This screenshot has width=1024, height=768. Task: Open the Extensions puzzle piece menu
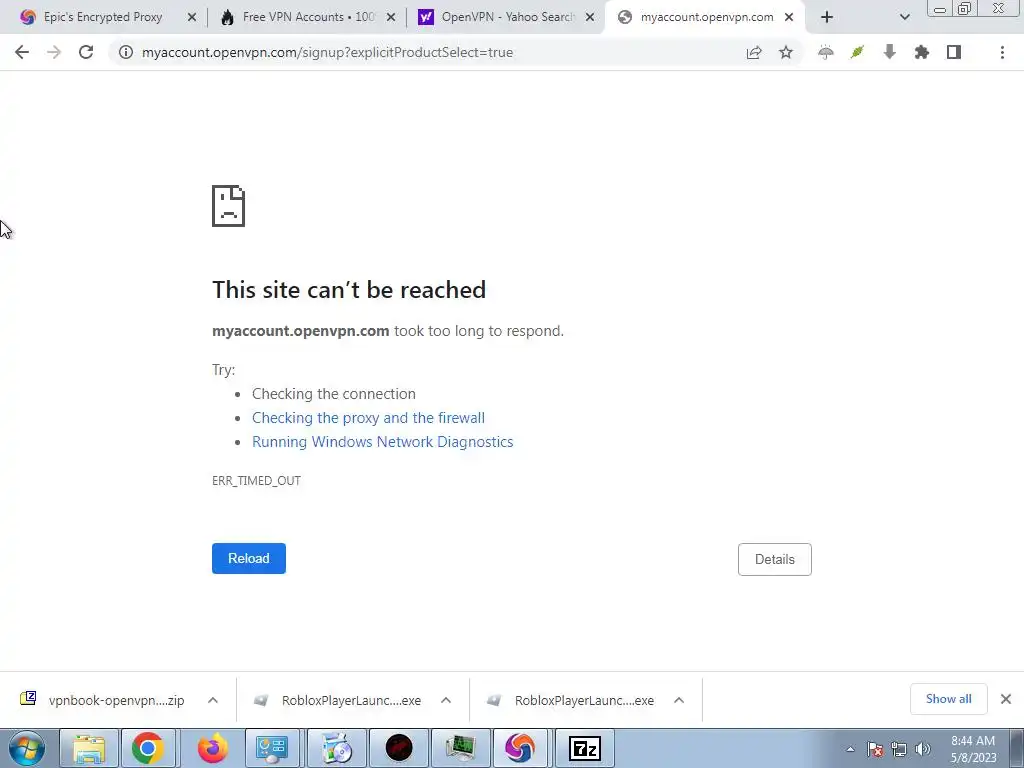click(x=921, y=52)
